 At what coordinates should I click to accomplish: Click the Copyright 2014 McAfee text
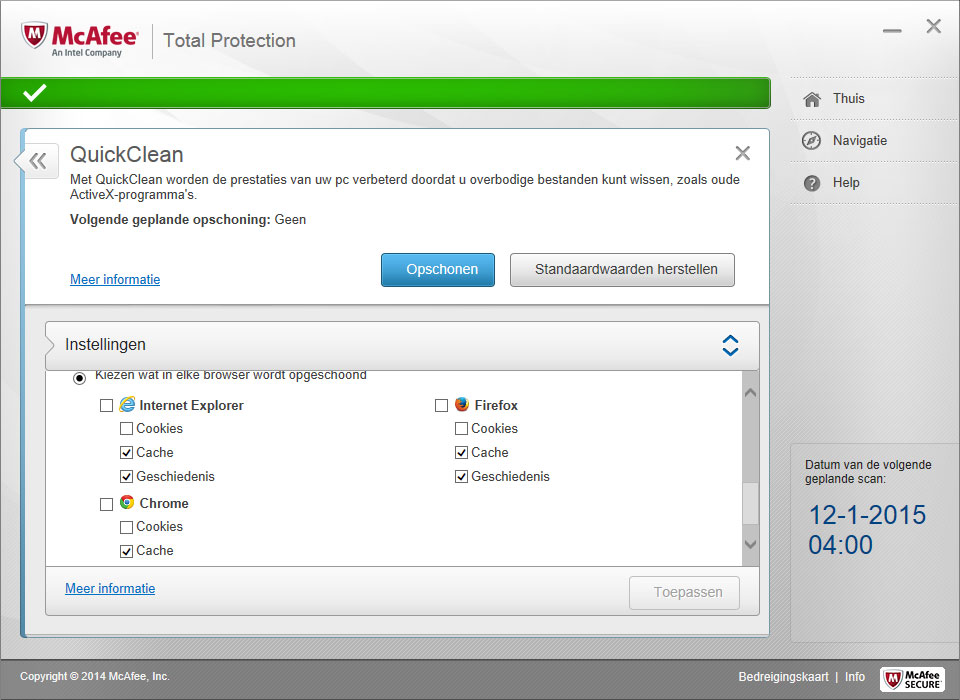tap(95, 676)
